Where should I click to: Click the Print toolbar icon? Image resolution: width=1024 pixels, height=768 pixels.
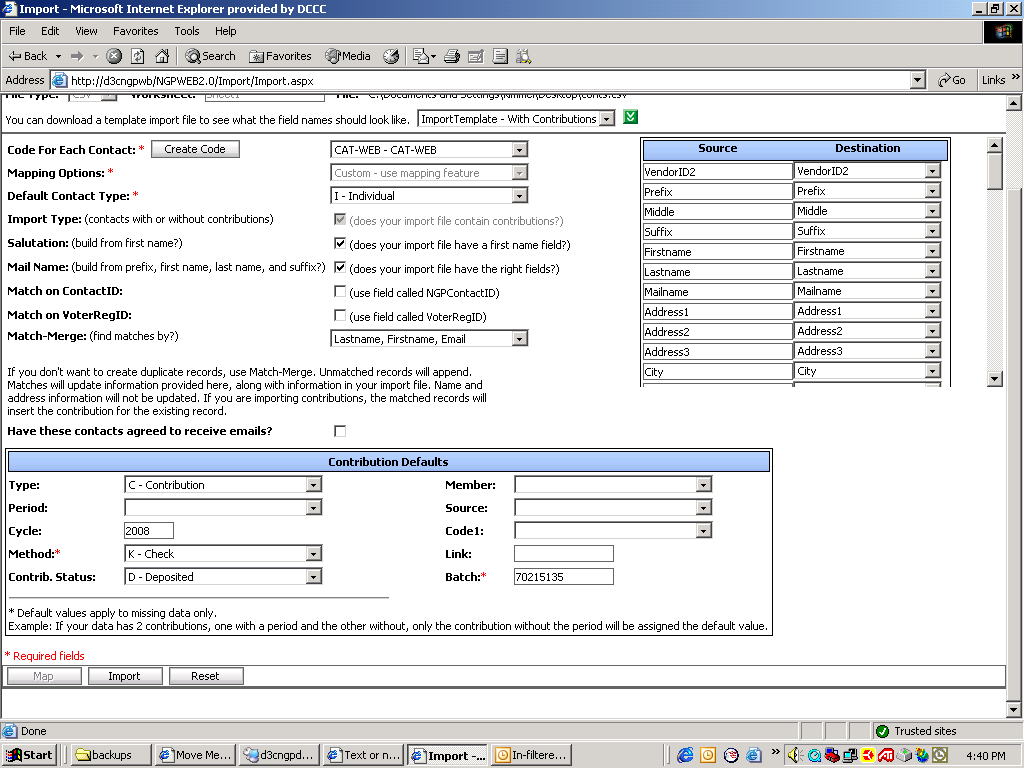(x=452, y=56)
